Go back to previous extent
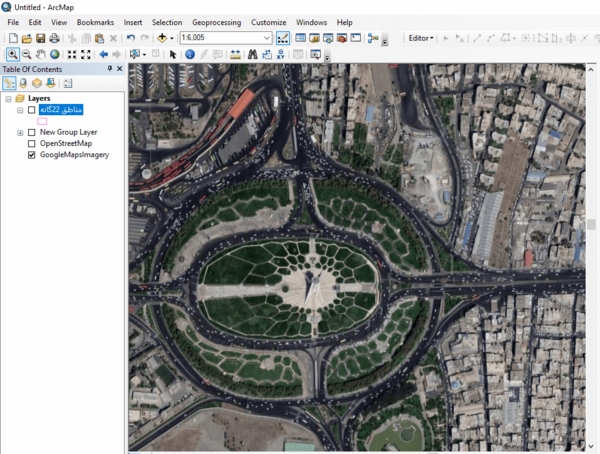 (103, 54)
